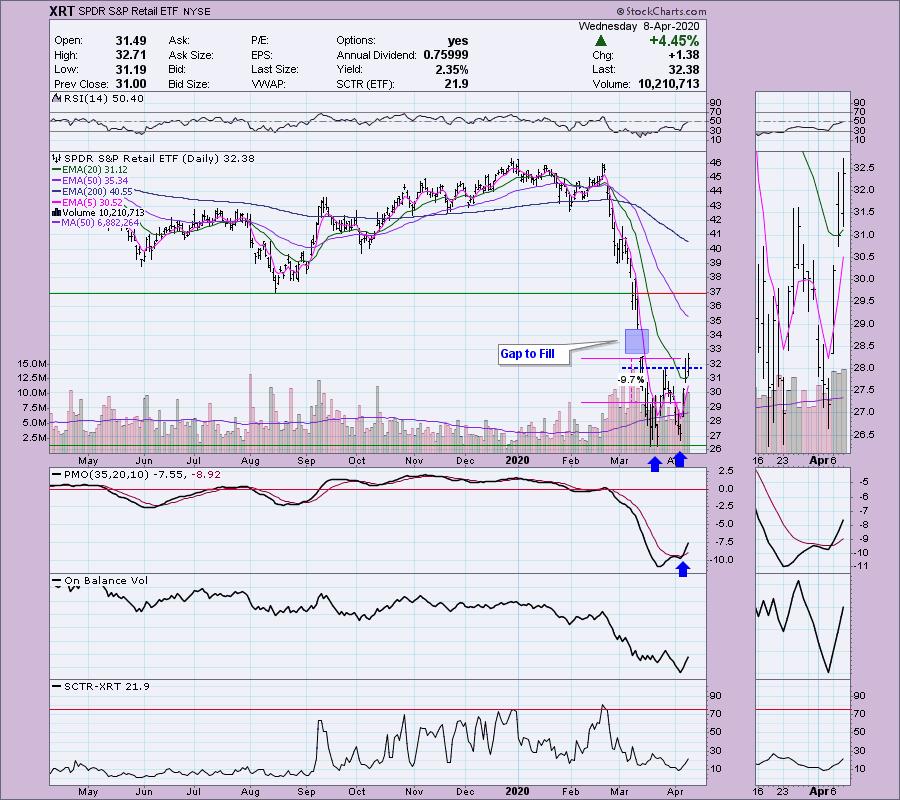Click the Gap to Fill annotation label
The height and width of the screenshot is (800, 900).
(527, 354)
